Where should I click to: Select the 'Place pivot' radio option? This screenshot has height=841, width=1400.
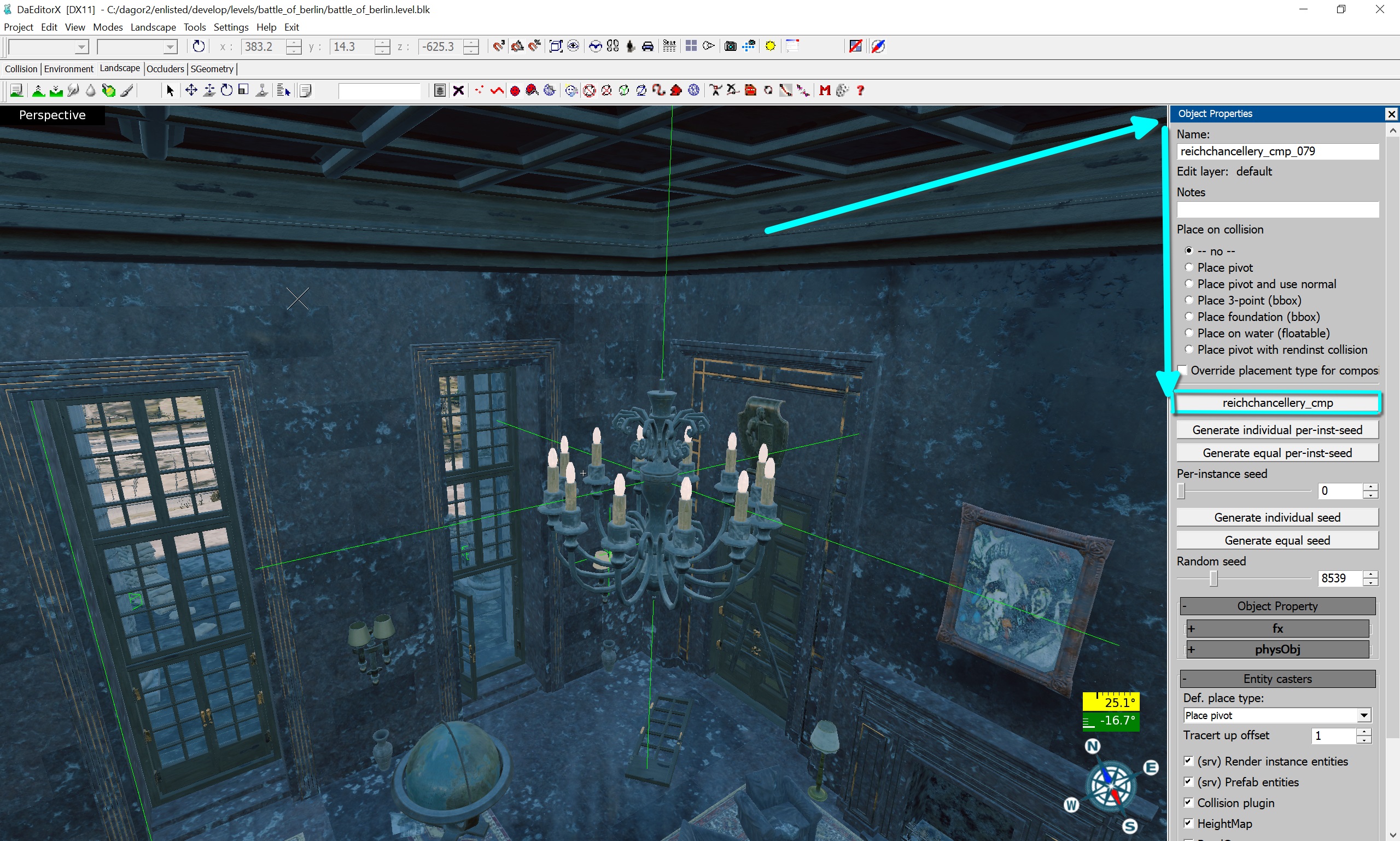point(1189,267)
